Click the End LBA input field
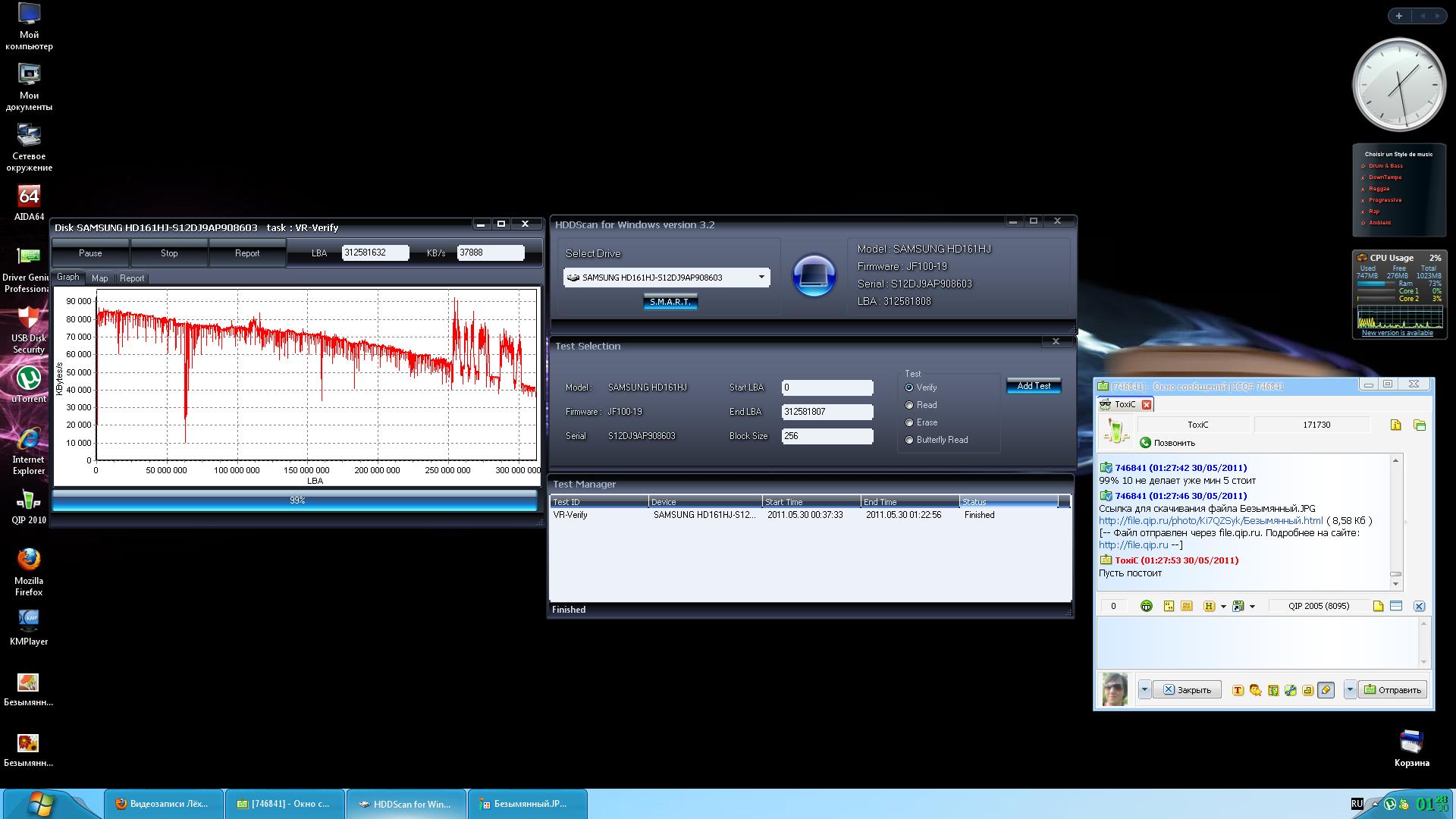Viewport: 1456px width, 819px height. (827, 412)
